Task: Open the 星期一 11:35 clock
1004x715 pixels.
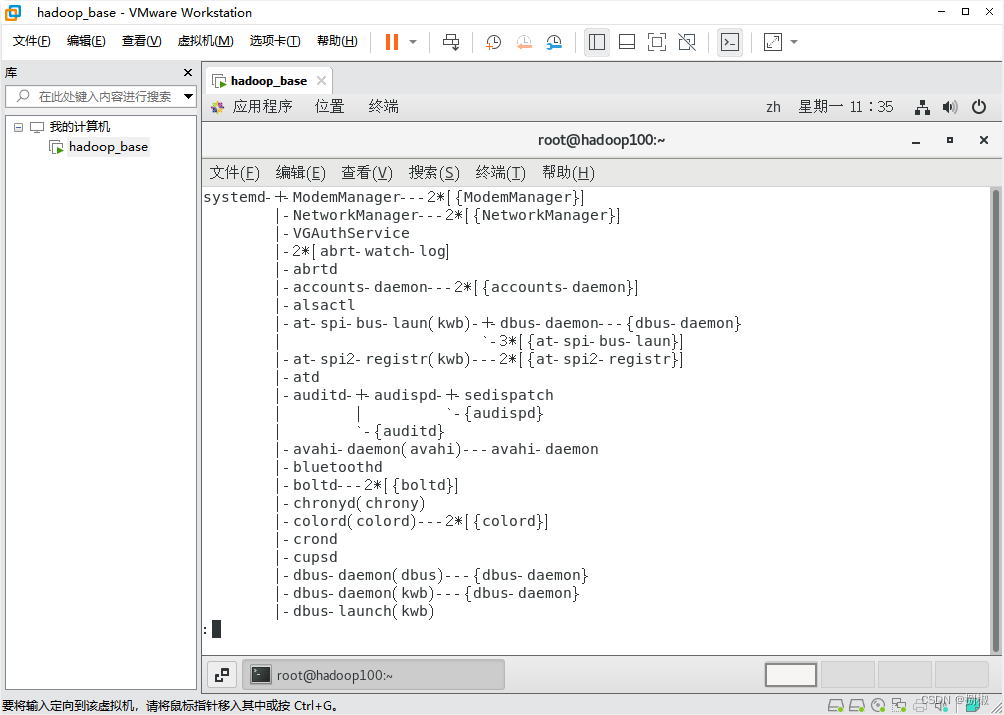Action: (845, 107)
